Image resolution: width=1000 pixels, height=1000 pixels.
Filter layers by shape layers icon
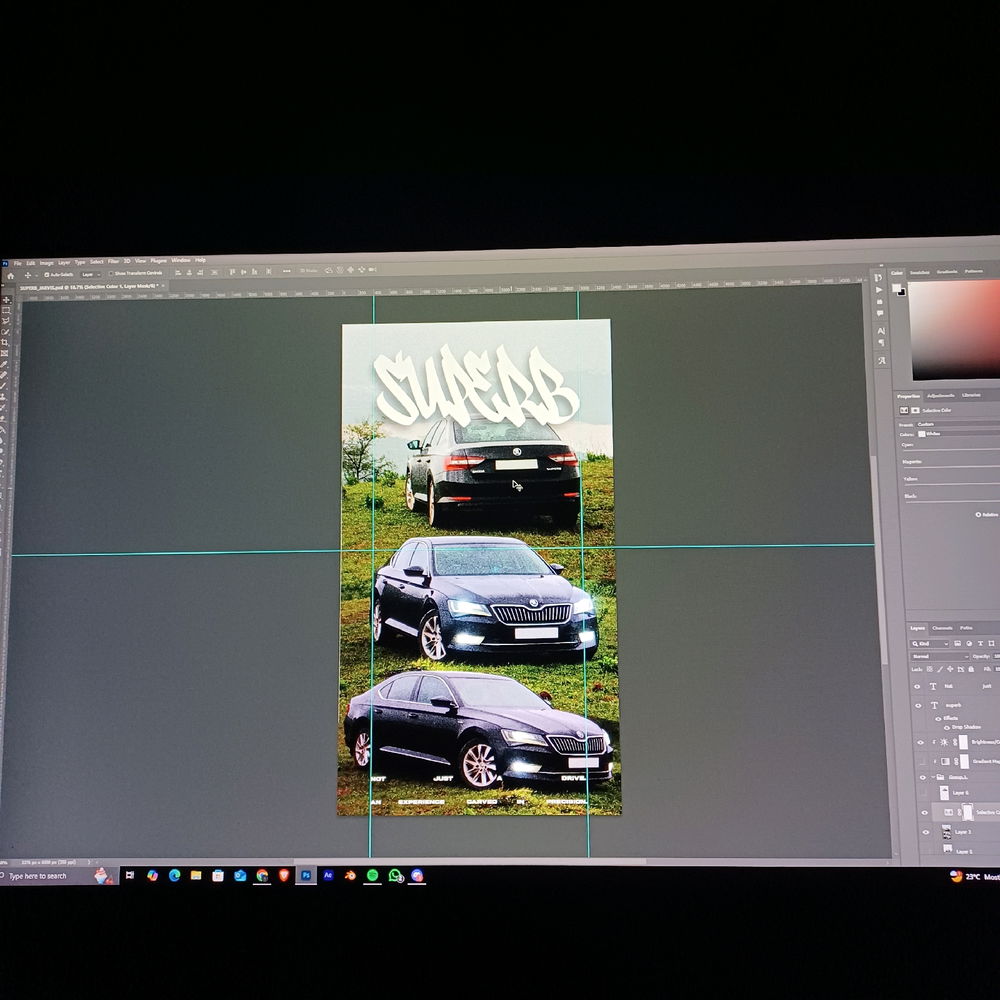click(991, 643)
